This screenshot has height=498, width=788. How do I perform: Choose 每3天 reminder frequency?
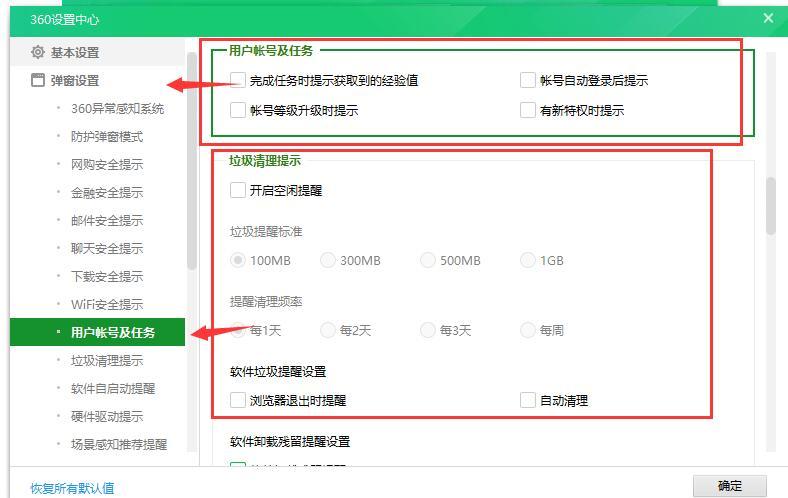pyautogui.click(x=428, y=330)
